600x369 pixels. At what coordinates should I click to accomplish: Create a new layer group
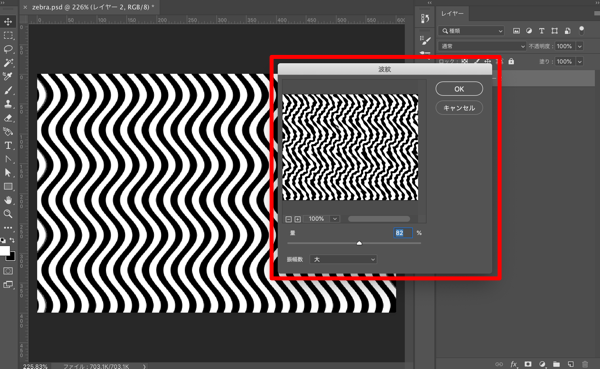point(556,364)
